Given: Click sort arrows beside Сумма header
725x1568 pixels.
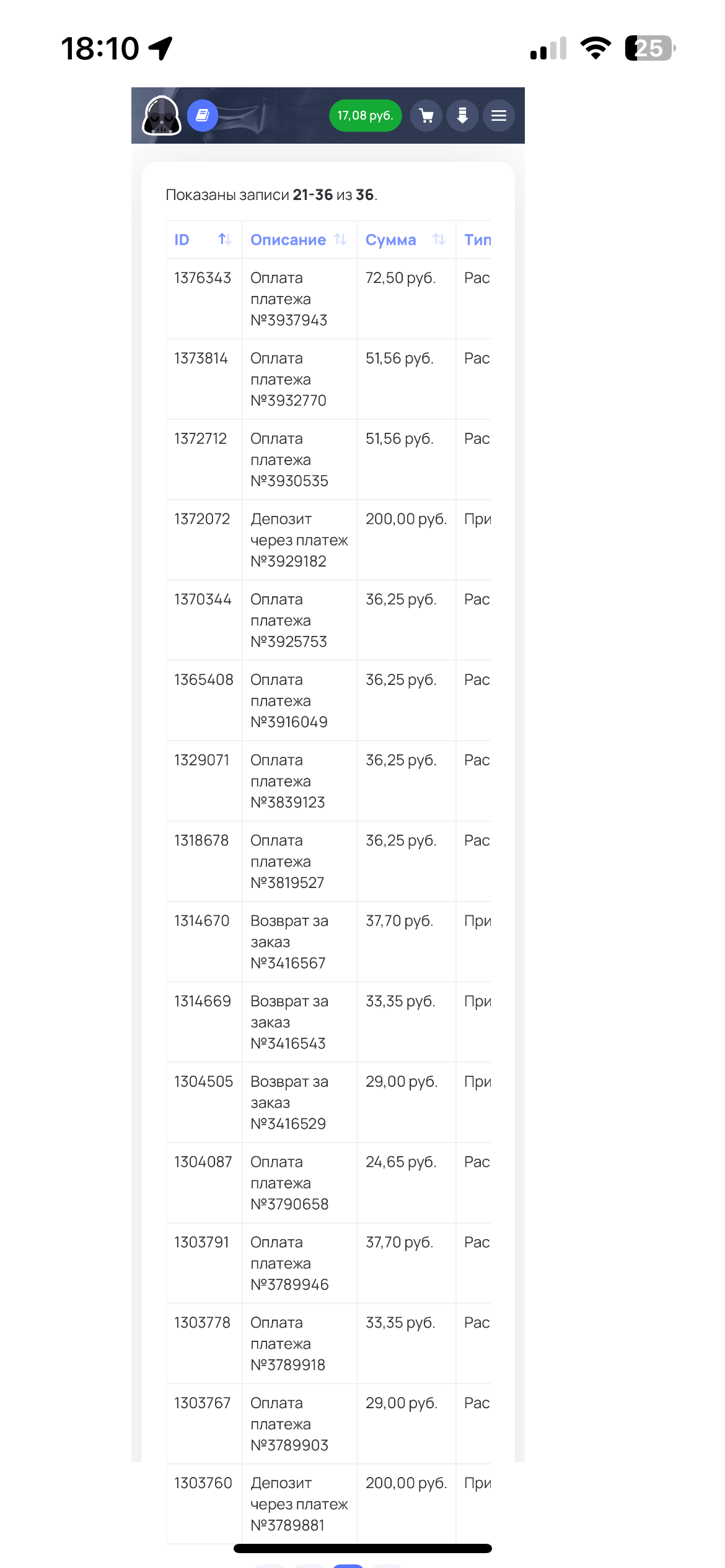Looking at the screenshot, I should point(439,240).
